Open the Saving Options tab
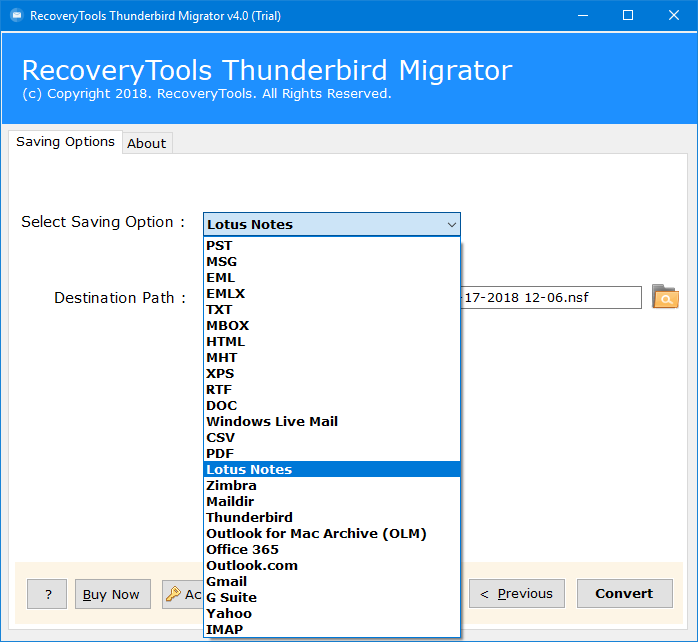This screenshot has width=698, height=642. point(65,142)
